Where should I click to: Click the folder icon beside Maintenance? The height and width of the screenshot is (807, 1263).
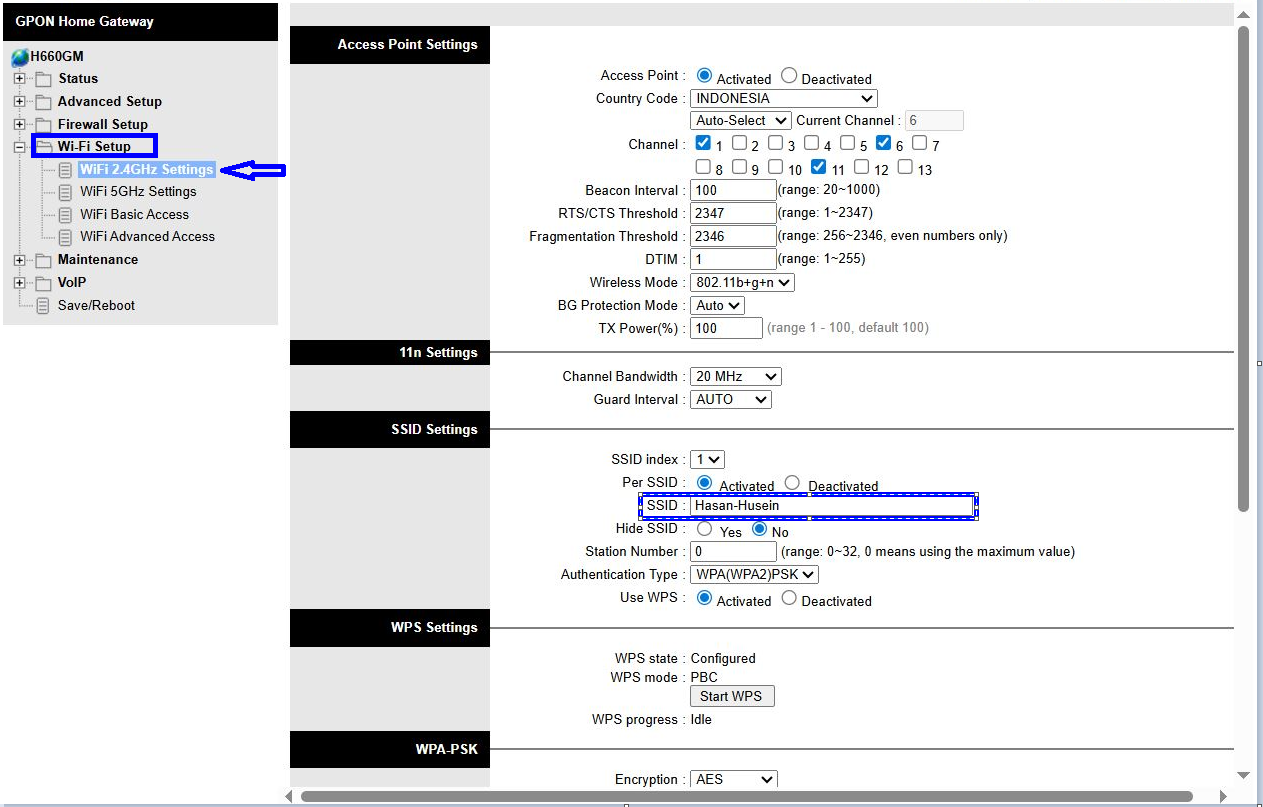(45, 259)
